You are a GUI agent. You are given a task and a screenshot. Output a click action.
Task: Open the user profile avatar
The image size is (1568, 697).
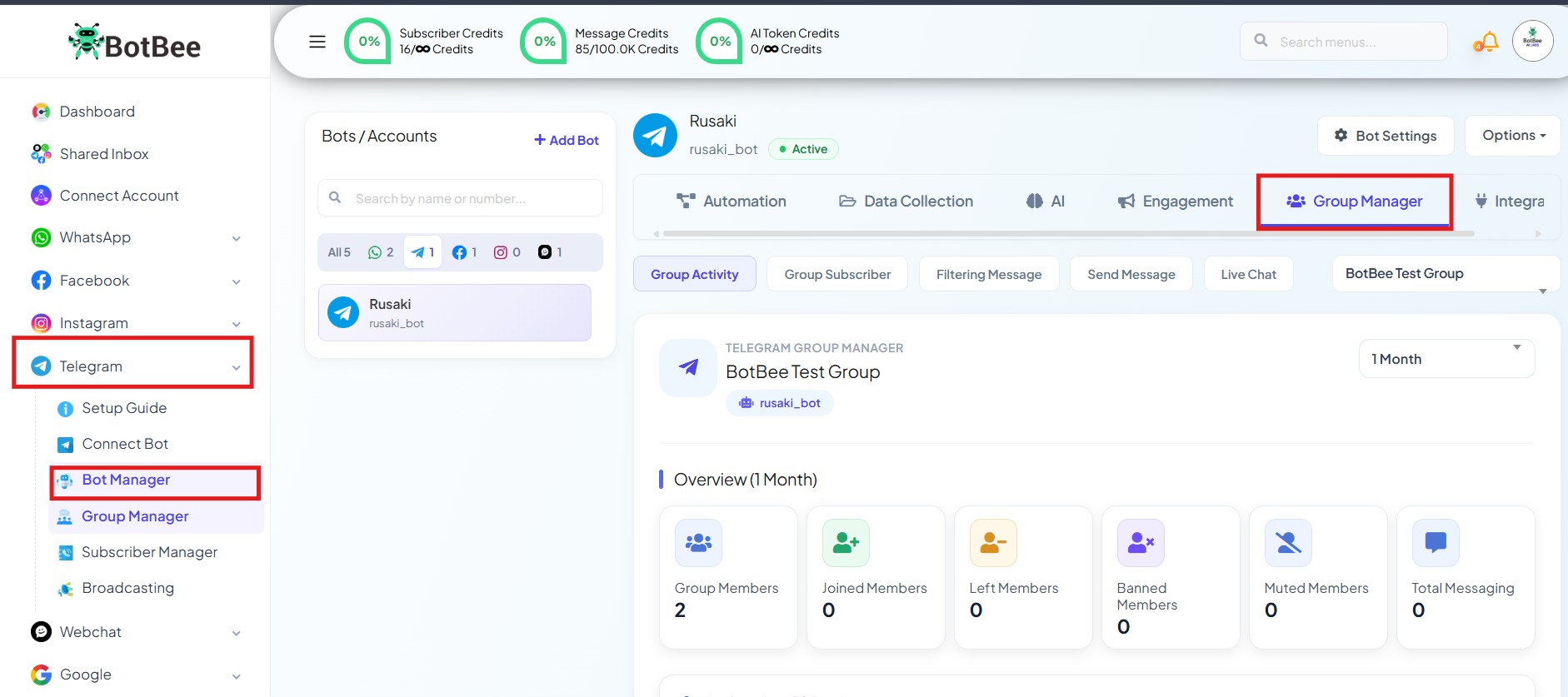(x=1532, y=41)
